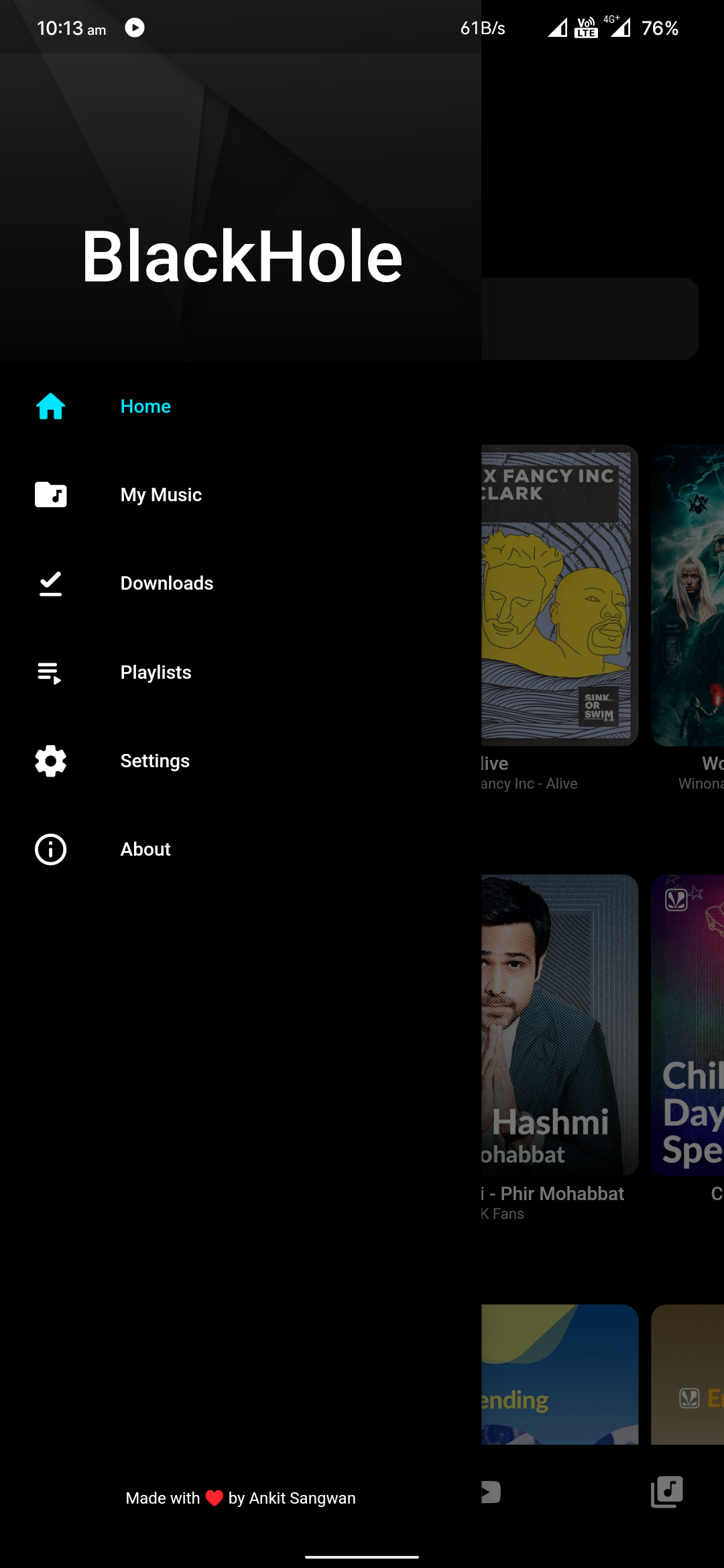Tap the library music icon in bottom bar
Image resolution: width=724 pixels, height=1568 pixels.
[667, 1492]
